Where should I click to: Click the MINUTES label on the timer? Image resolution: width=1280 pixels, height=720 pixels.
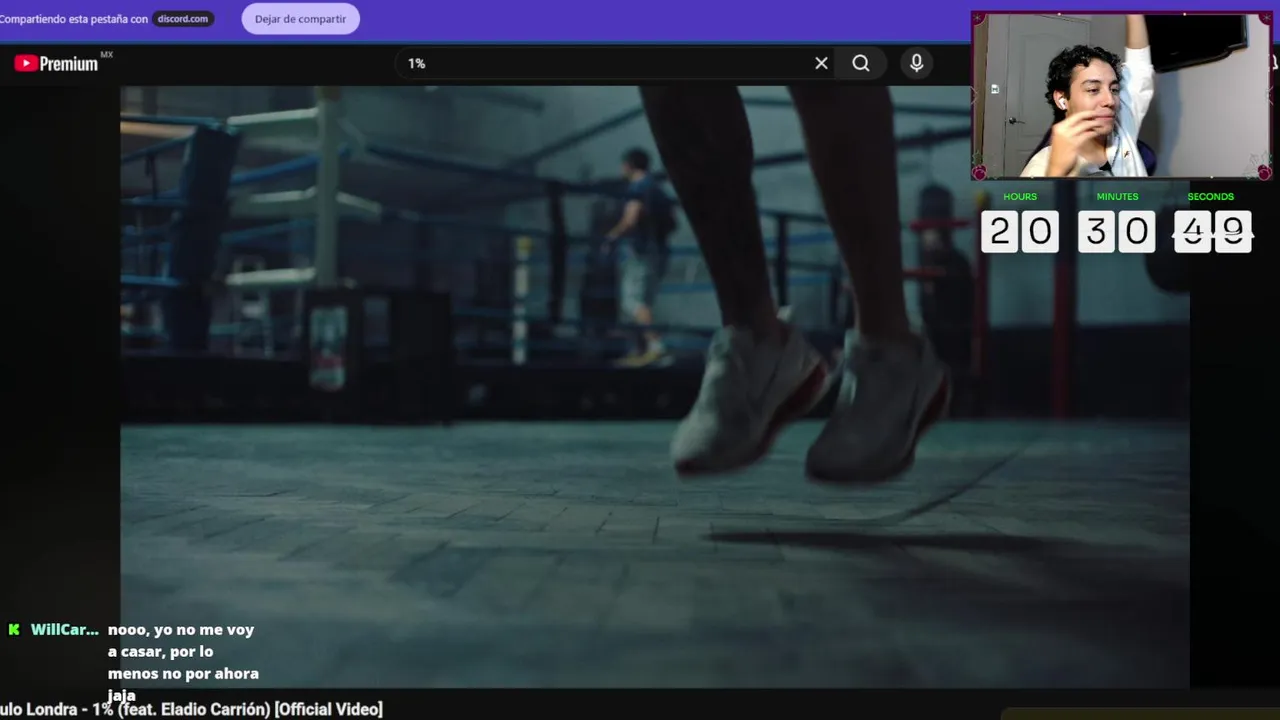[1117, 197]
